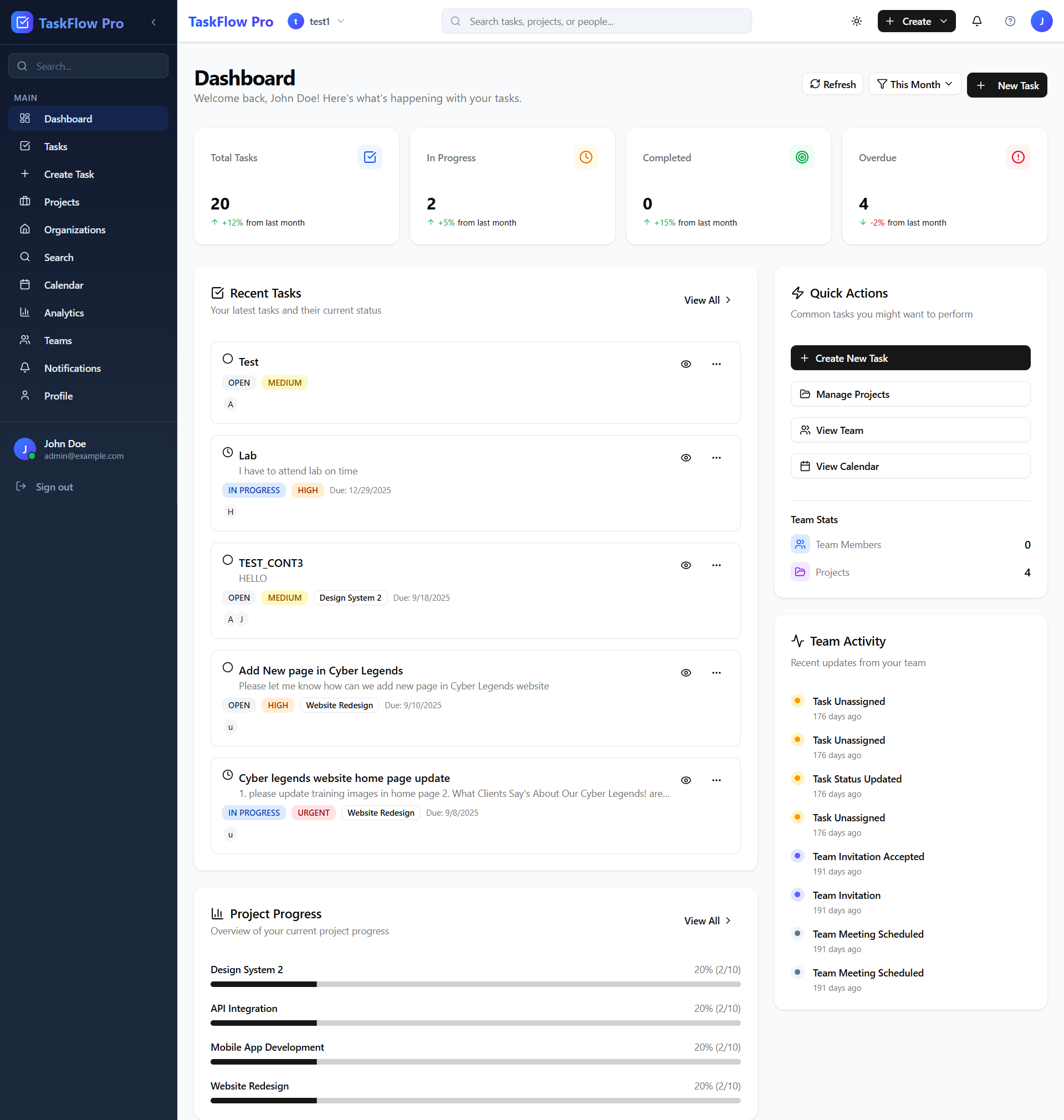Open the notifications bell in top bar
The image size is (1064, 1120).
tap(976, 22)
